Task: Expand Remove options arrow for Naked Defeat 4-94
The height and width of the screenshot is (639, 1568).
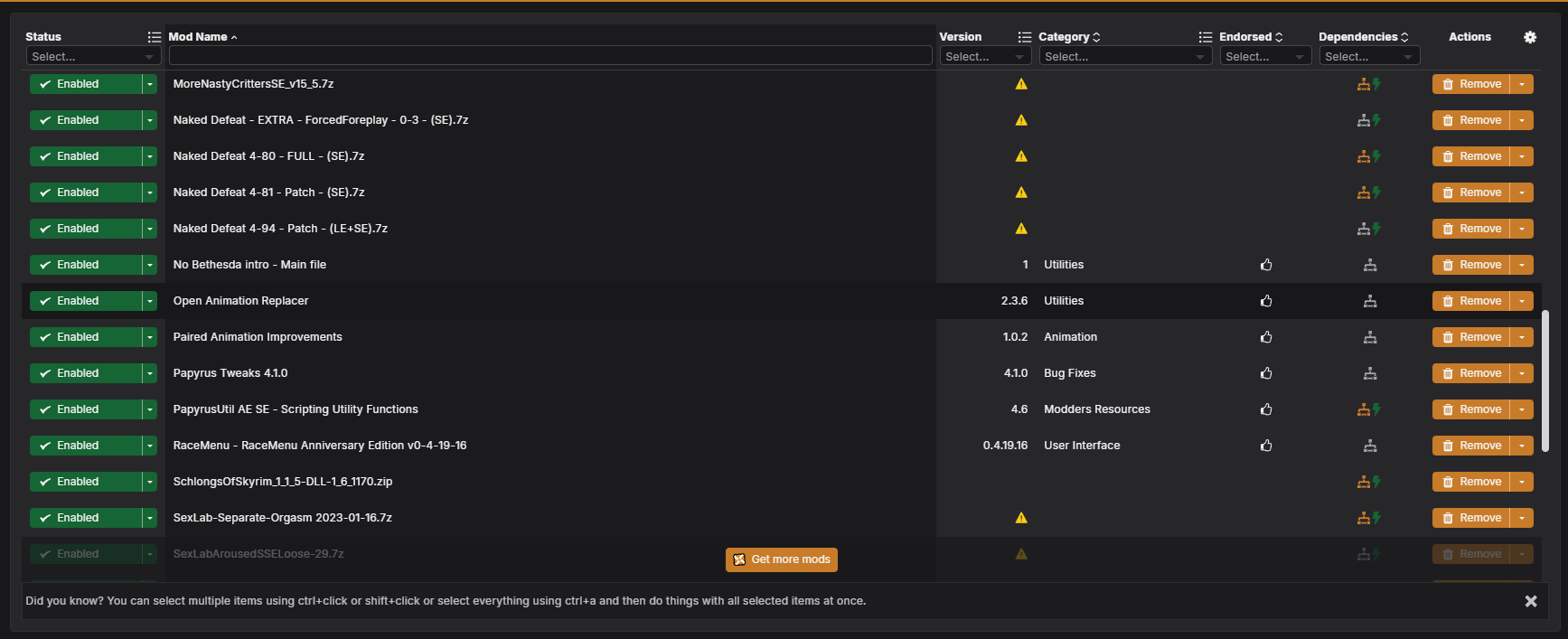Action: point(1522,229)
